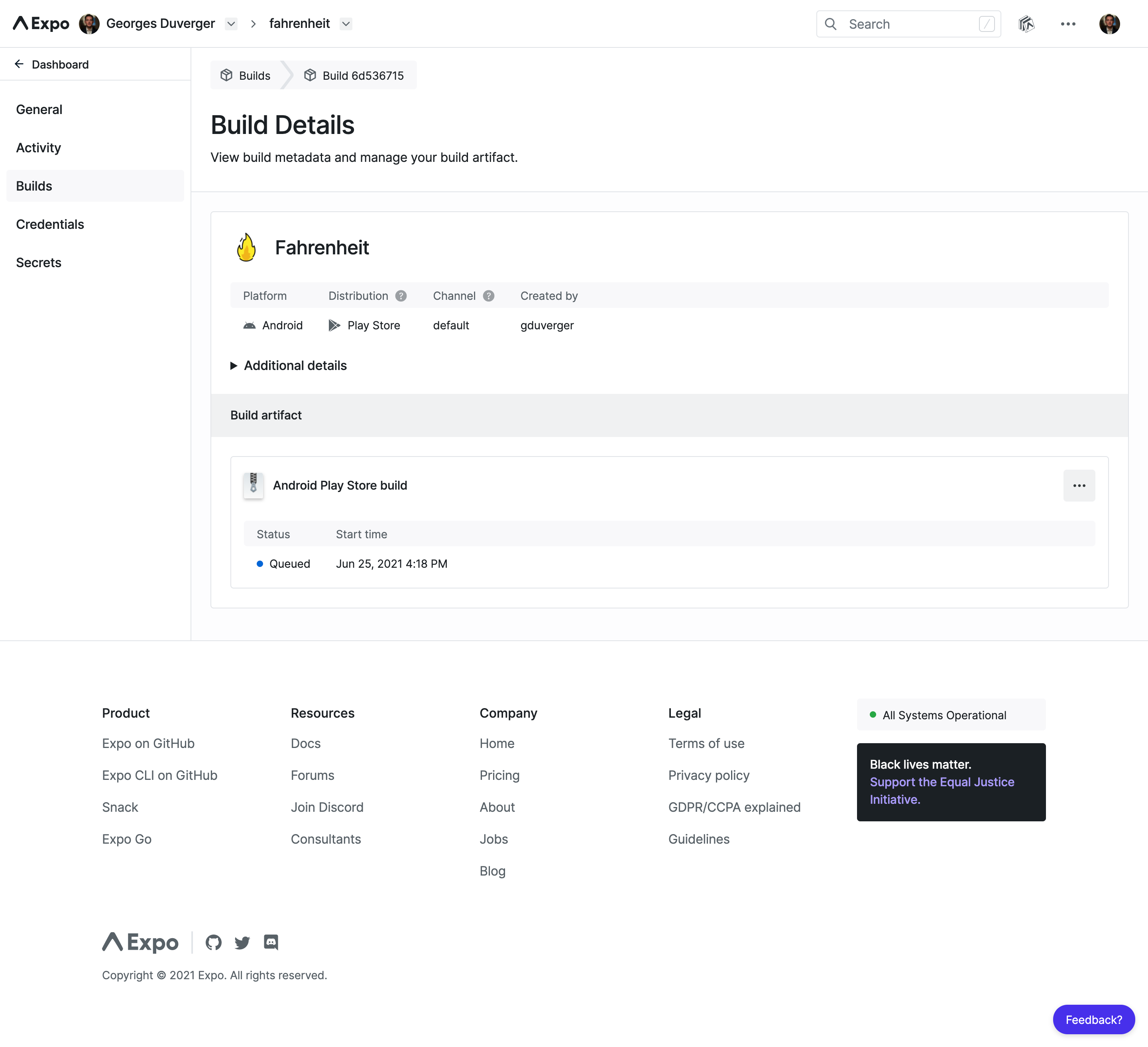
Task: Click the user avatar at top right
Action: tap(1109, 24)
